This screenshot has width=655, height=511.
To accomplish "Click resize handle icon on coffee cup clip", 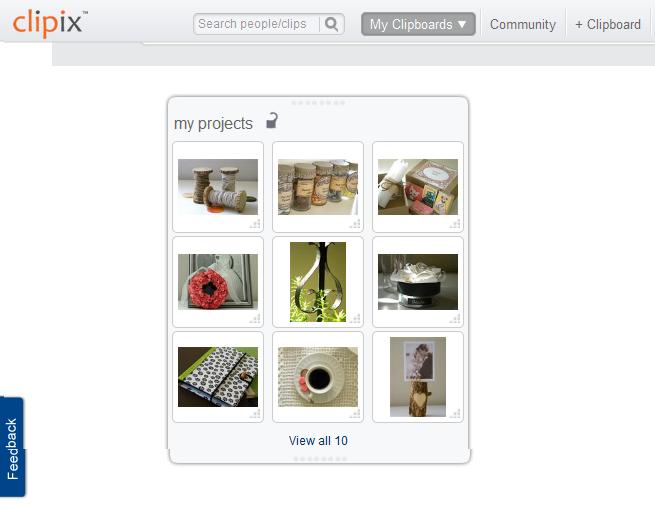I will pos(355,414).
